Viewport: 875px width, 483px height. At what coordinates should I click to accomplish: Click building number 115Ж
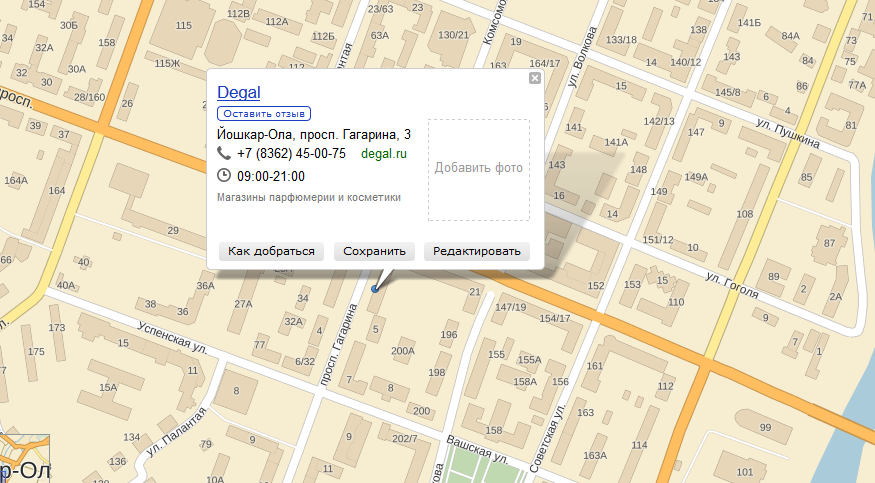click(167, 63)
